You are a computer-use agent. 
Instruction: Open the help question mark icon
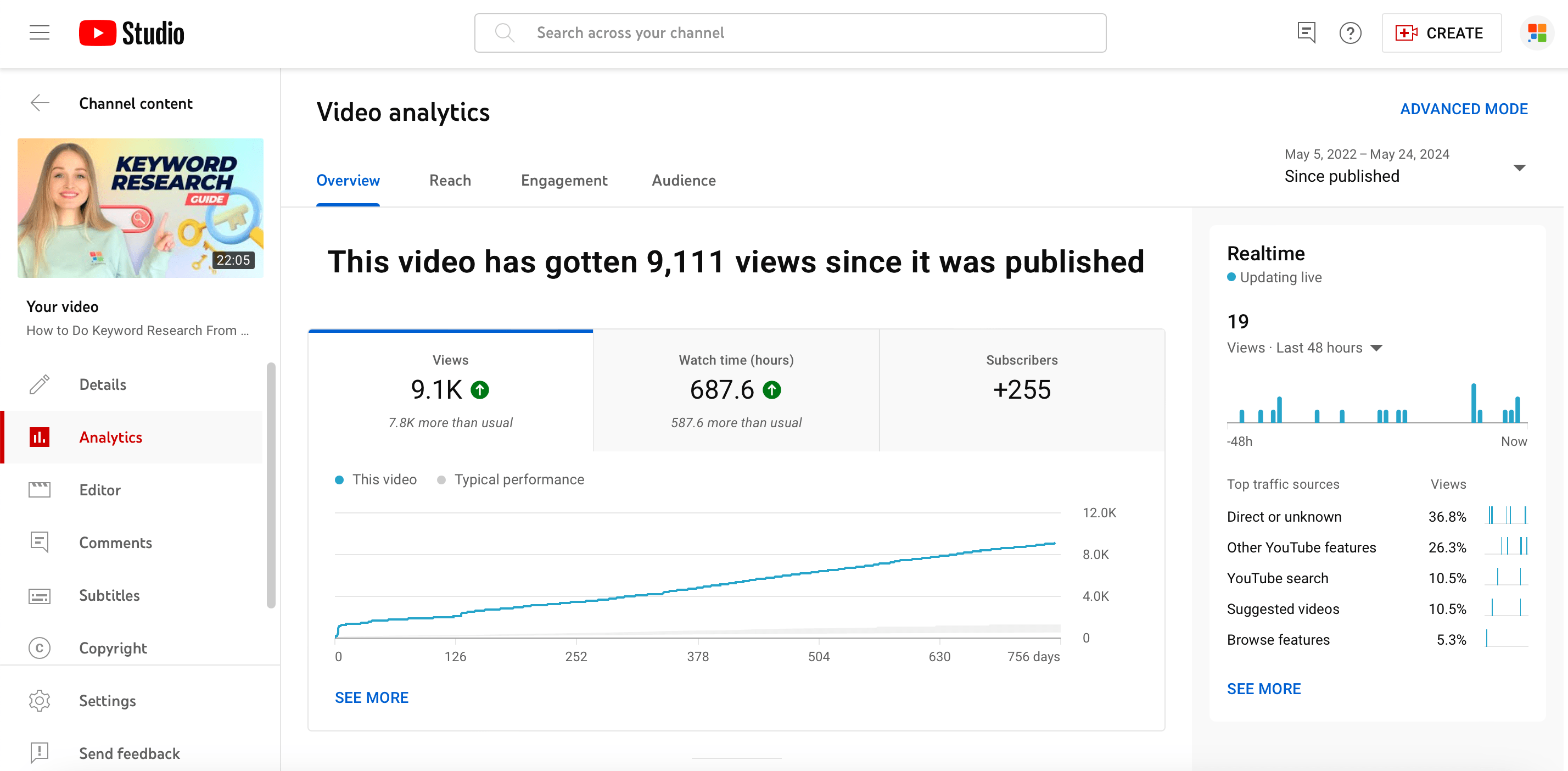[1350, 33]
